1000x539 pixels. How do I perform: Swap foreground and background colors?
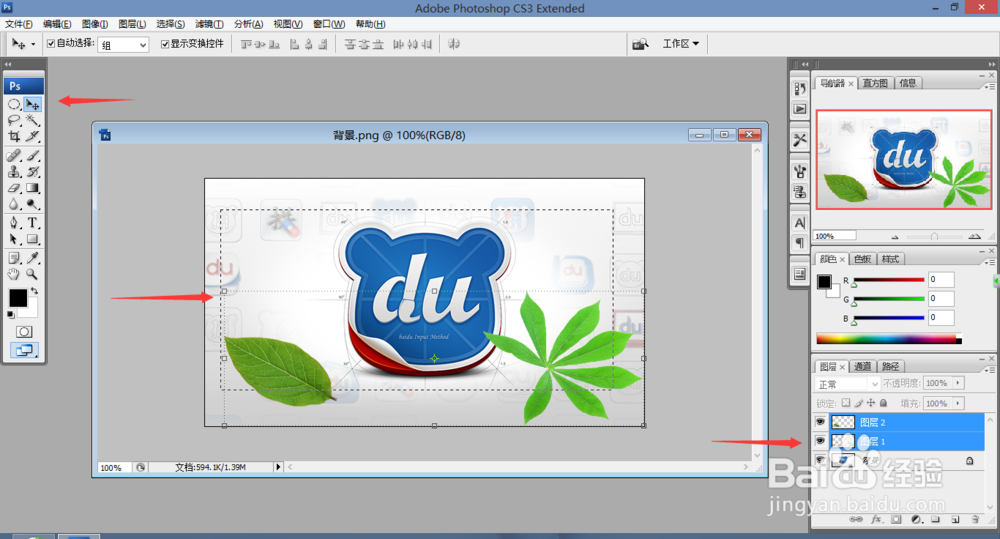(35, 291)
